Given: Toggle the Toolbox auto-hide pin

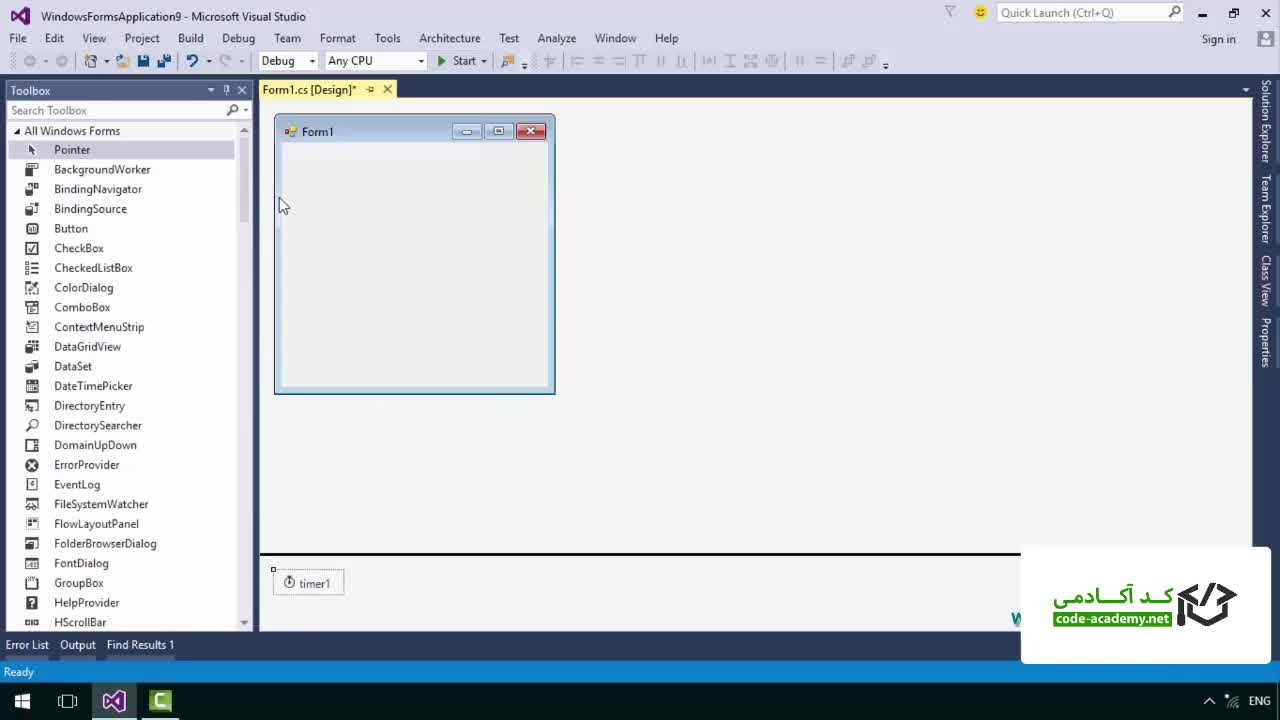Looking at the screenshot, I should tap(226, 90).
